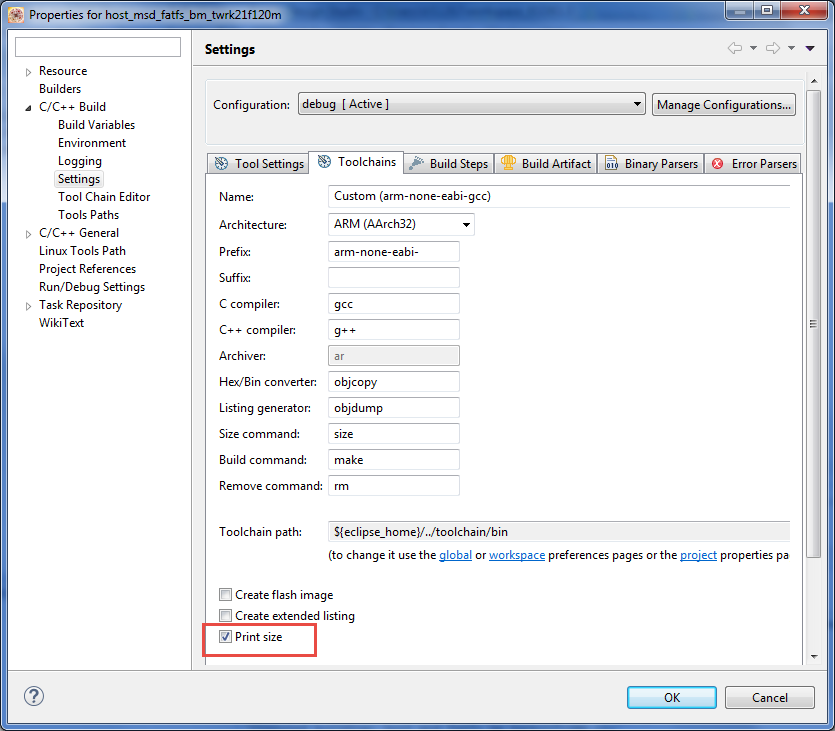
Task: Click the vertical scrollbar thumb in Settings
Action: coord(813,324)
